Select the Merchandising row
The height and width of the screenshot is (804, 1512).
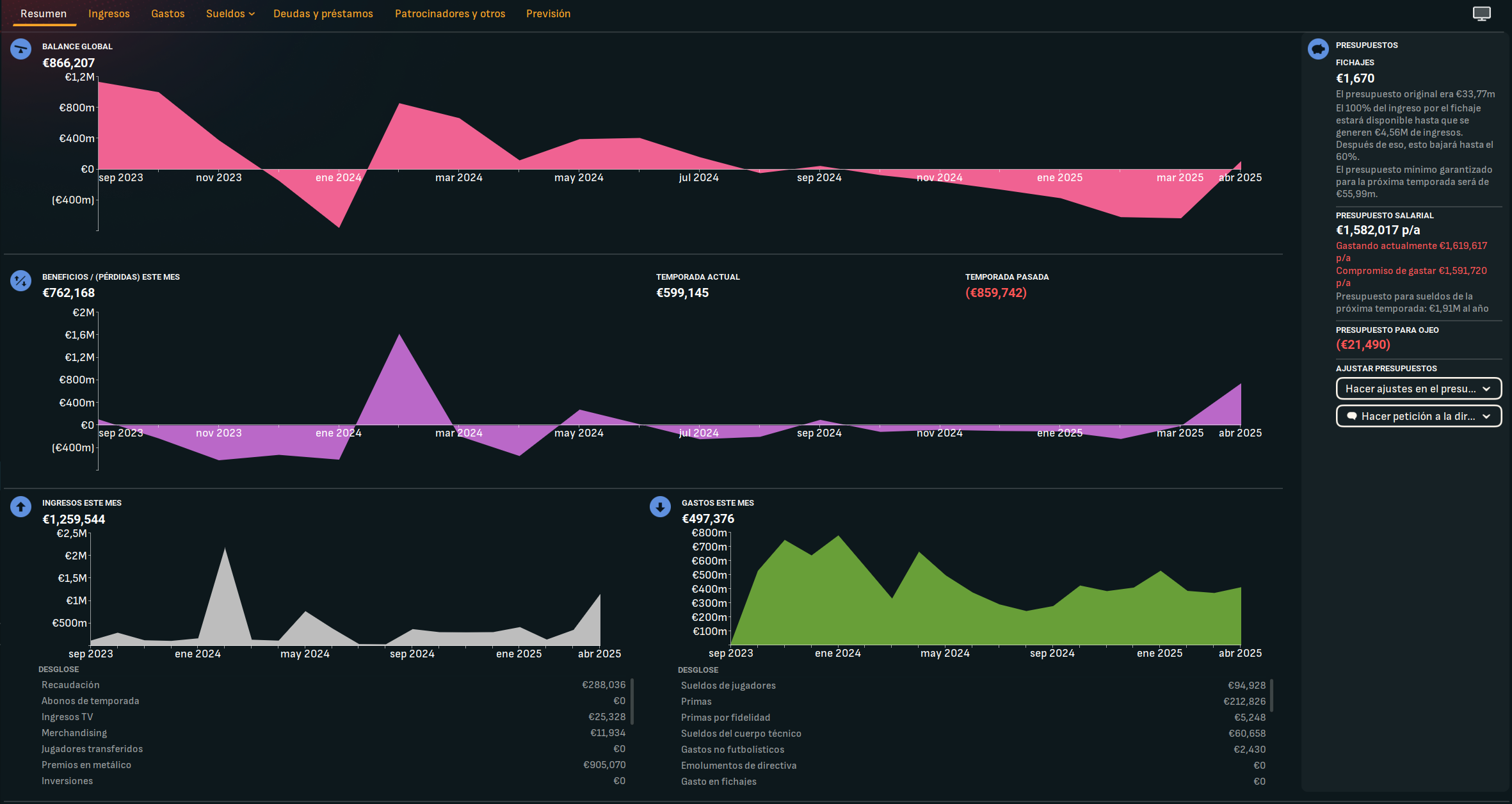pos(333,733)
